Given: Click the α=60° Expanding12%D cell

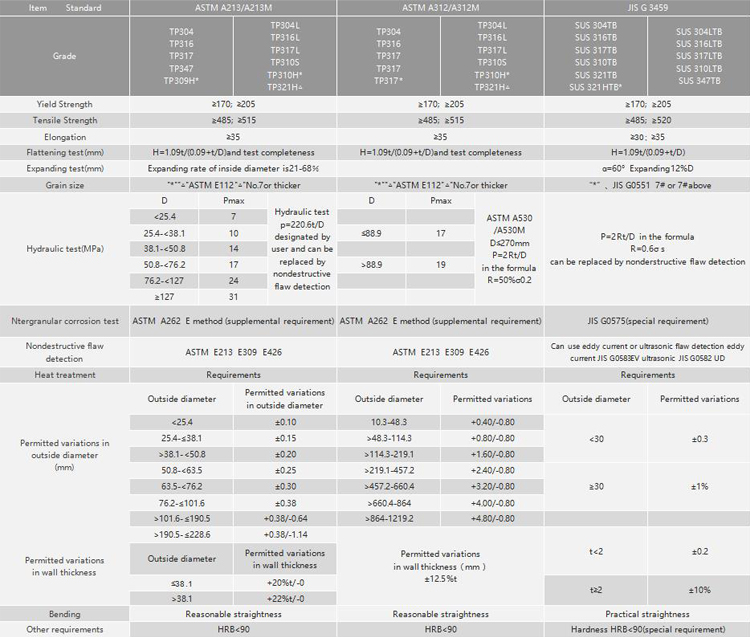Looking at the screenshot, I should point(647,168).
